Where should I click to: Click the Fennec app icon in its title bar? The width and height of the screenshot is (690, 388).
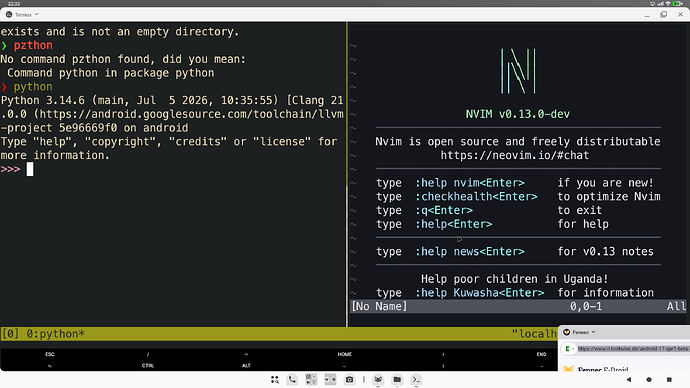(x=567, y=332)
